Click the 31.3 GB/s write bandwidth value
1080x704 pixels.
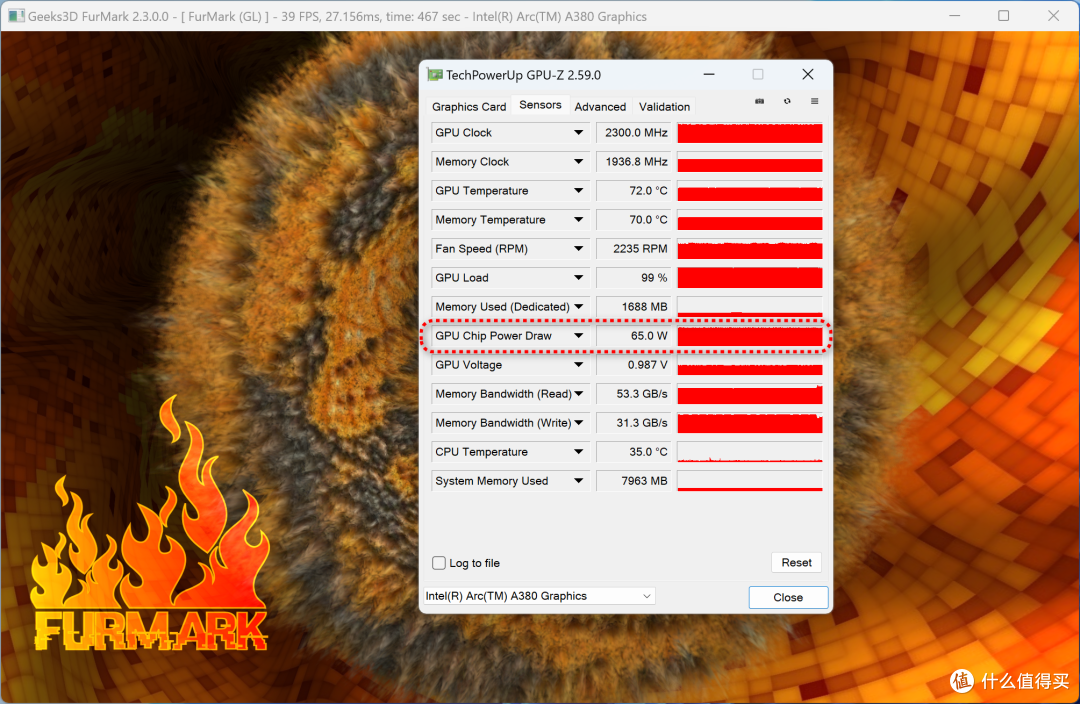[x=634, y=422]
